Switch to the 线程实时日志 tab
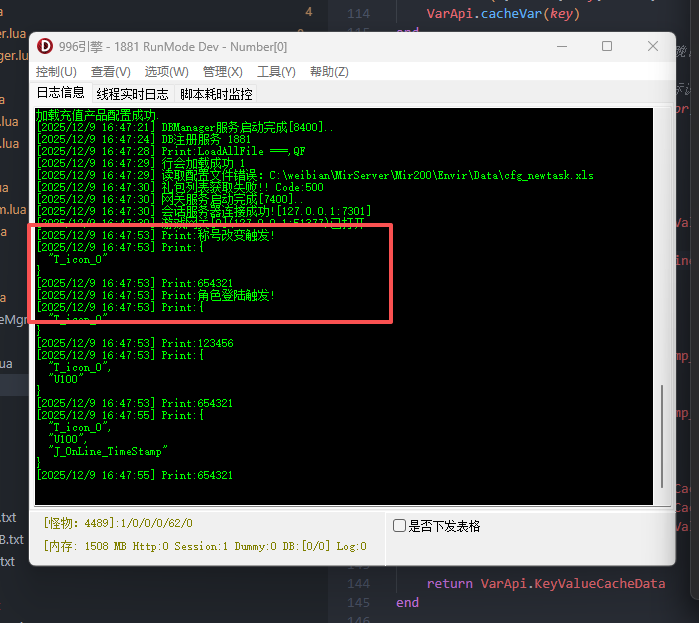 point(132,94)
